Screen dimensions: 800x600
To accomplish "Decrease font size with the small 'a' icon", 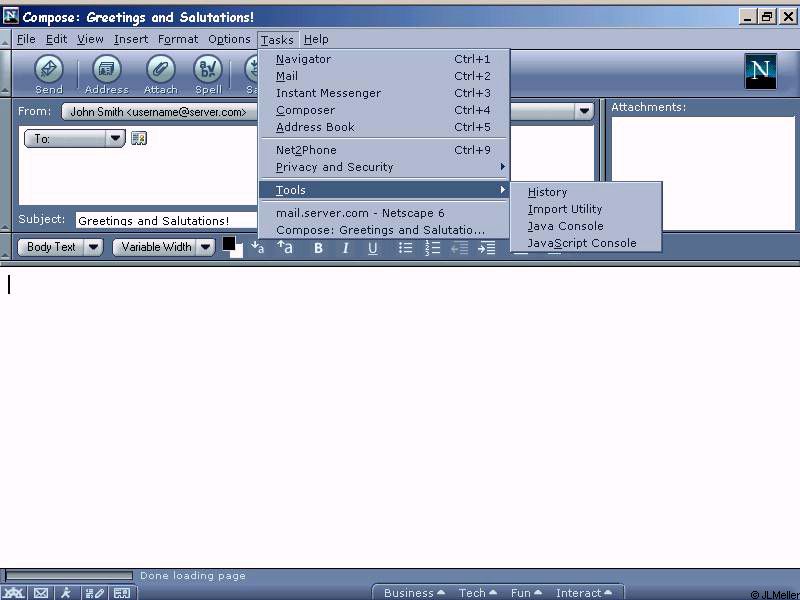I will [x=258, y=248].
